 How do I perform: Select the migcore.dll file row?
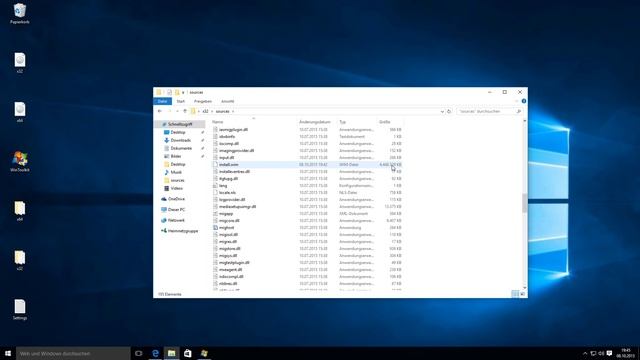tap(307, 220)
